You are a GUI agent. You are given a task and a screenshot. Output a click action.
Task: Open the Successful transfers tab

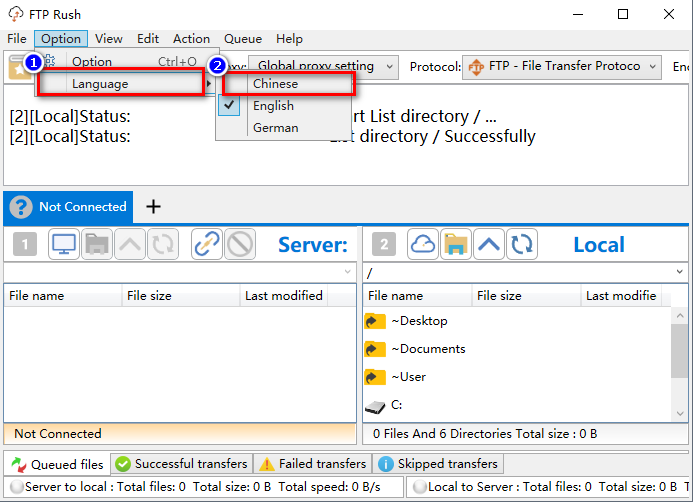click(x=182, y=464)
